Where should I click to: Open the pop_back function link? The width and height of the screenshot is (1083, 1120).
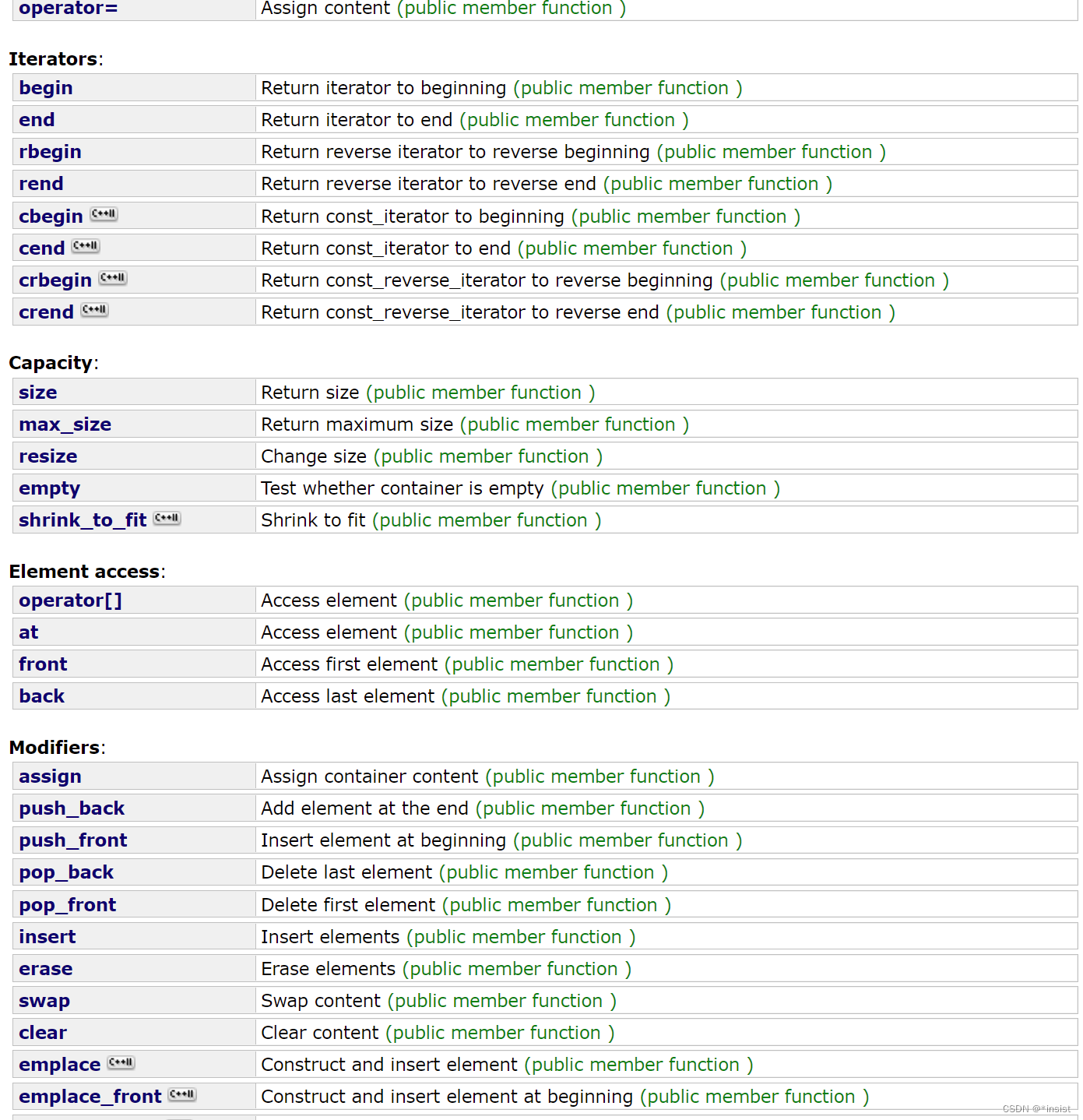pyautogui.click(x=66, y=872)
